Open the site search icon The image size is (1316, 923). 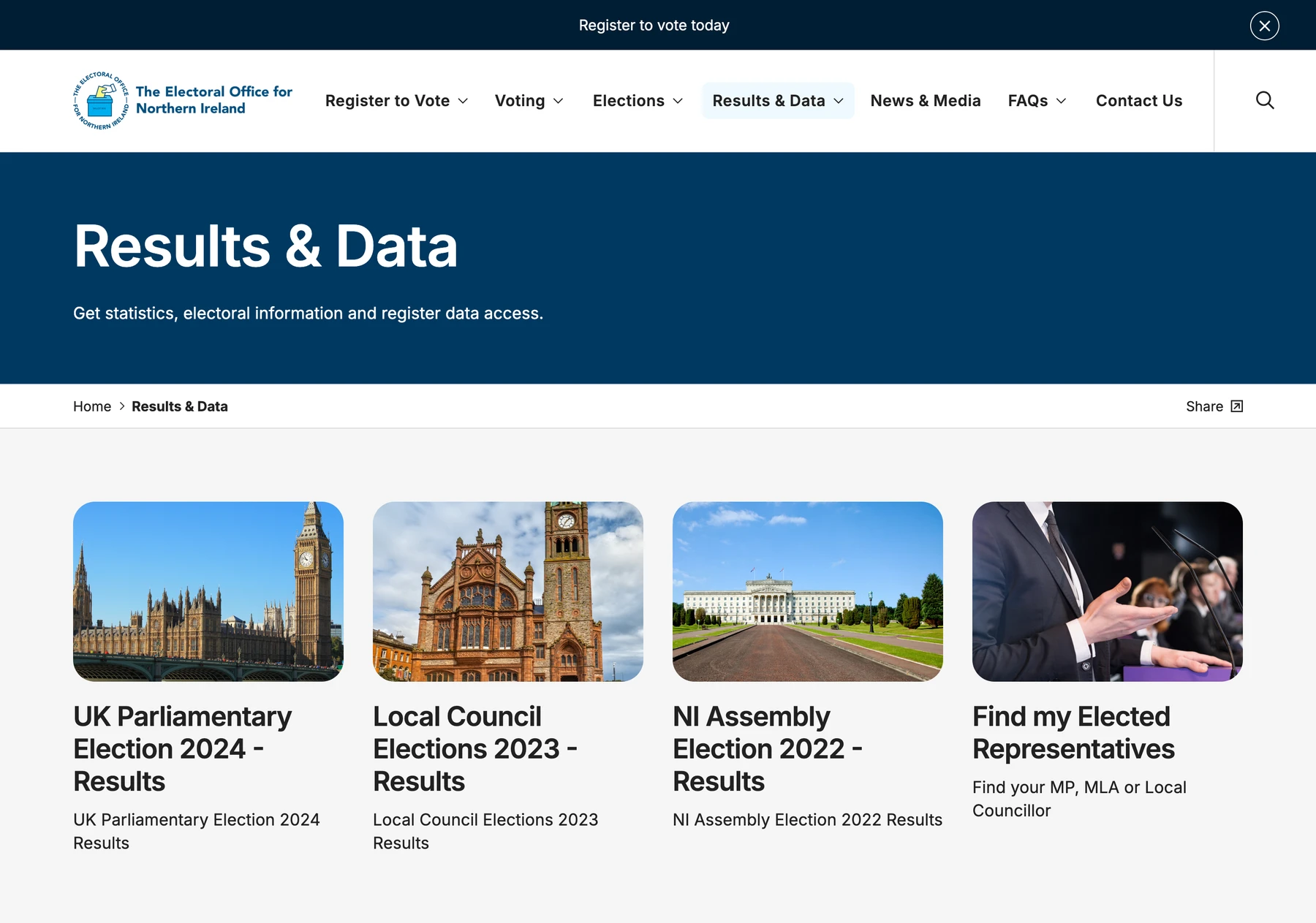1265,100
